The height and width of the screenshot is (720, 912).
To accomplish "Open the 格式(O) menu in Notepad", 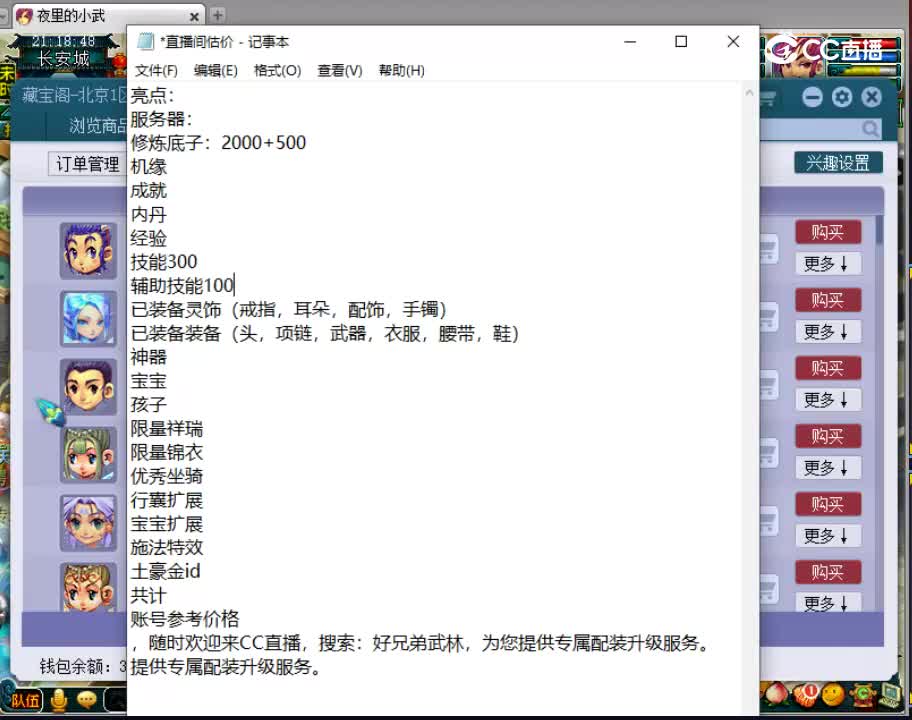I will (277, 70).
